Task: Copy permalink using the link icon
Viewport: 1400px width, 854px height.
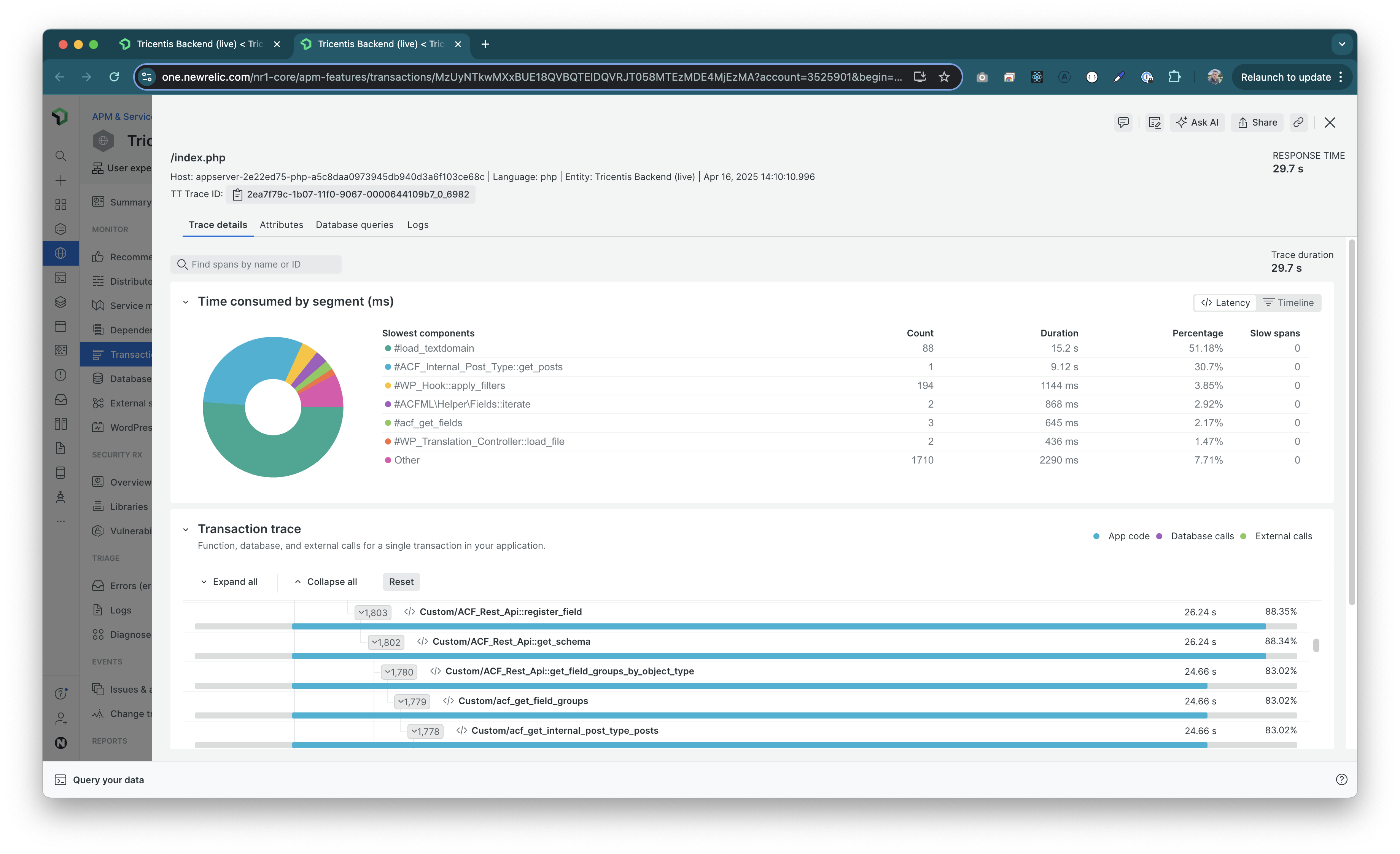Action: point(1298,122)
